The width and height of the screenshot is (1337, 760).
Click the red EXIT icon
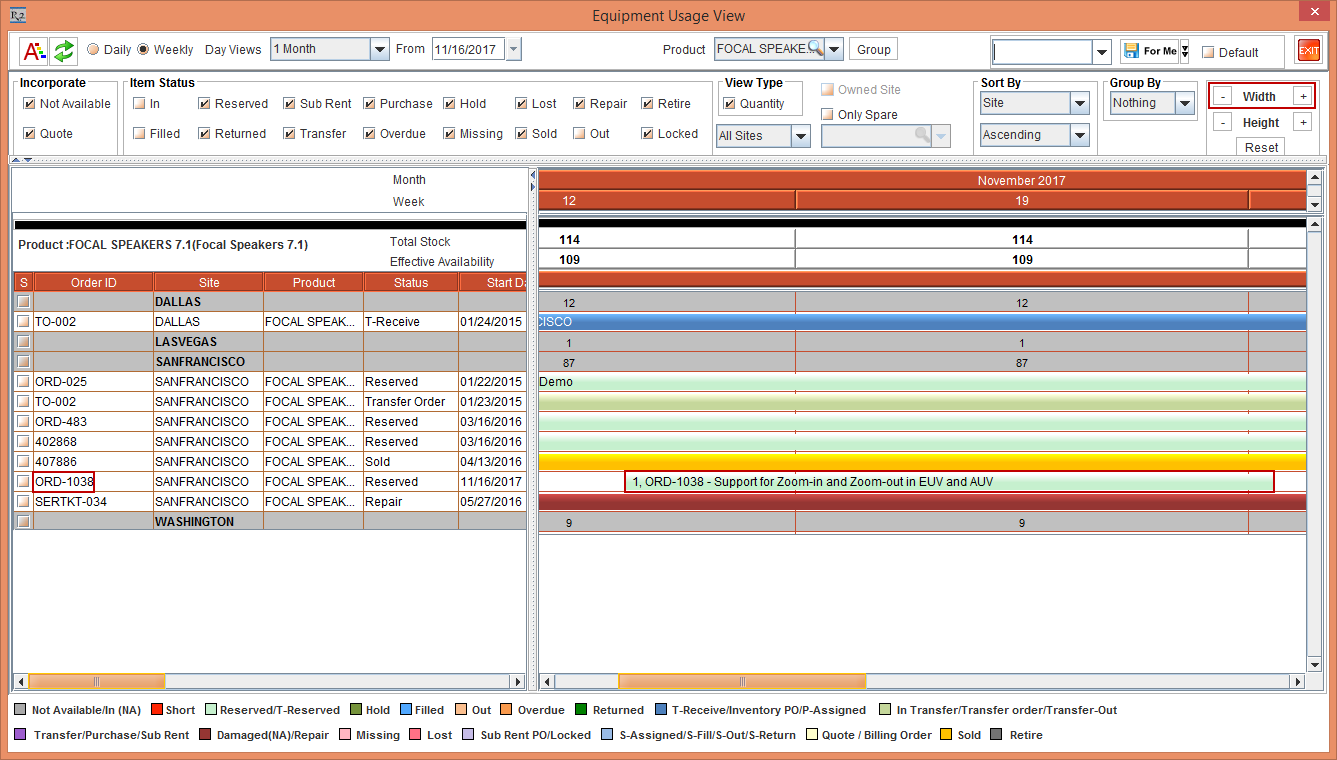[x=1308, y=51]
